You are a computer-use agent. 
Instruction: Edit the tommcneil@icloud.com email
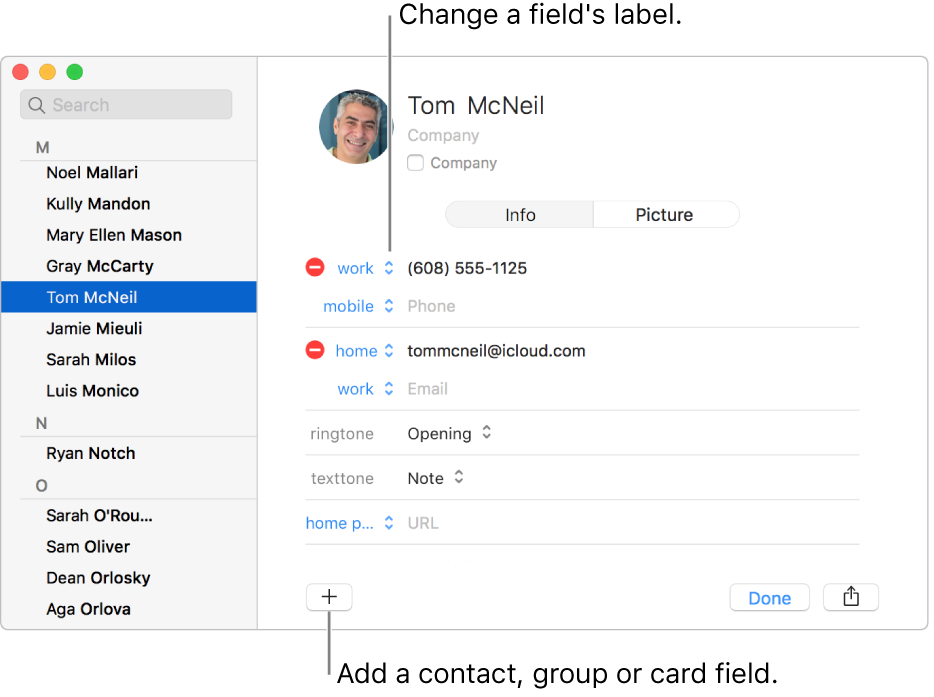(x=496, y=351)
